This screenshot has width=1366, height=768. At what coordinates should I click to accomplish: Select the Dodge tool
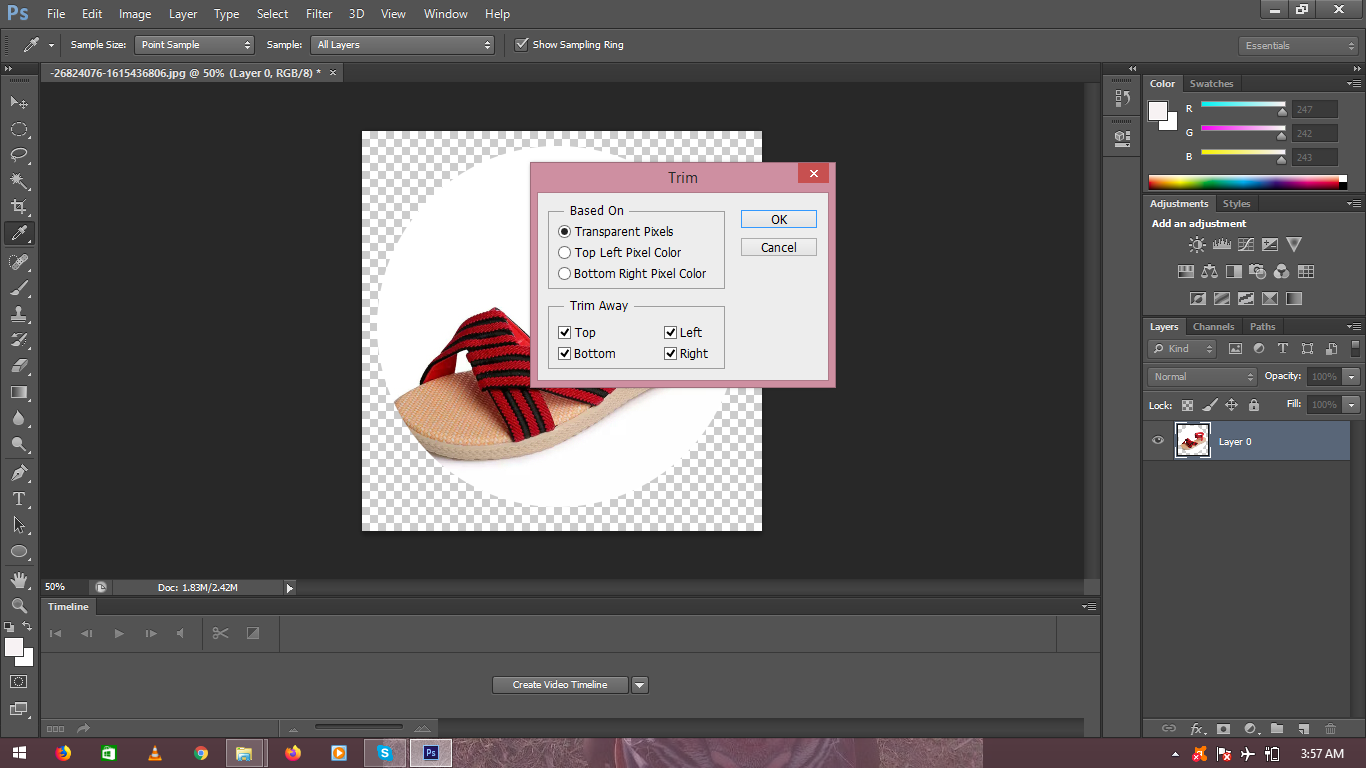coord(19,444)
